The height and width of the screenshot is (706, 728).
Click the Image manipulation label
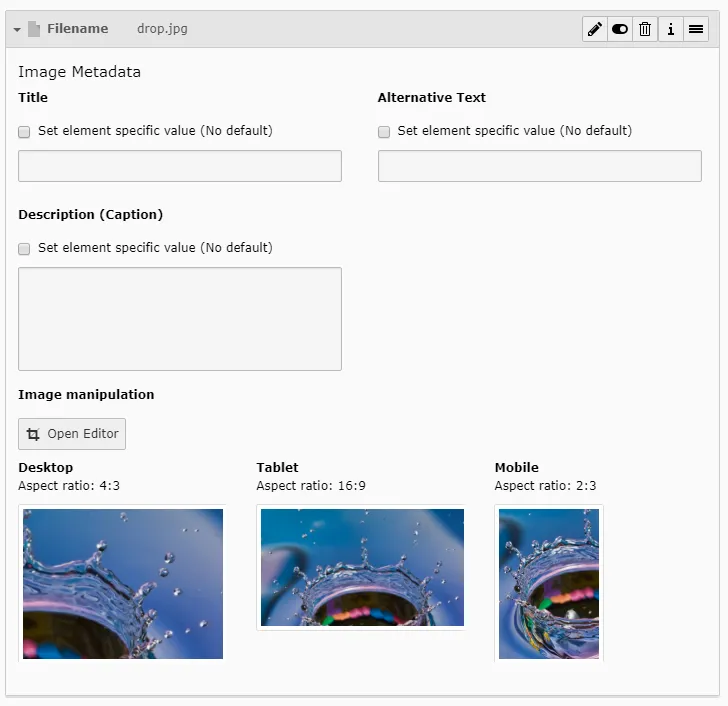pos(86,395)
